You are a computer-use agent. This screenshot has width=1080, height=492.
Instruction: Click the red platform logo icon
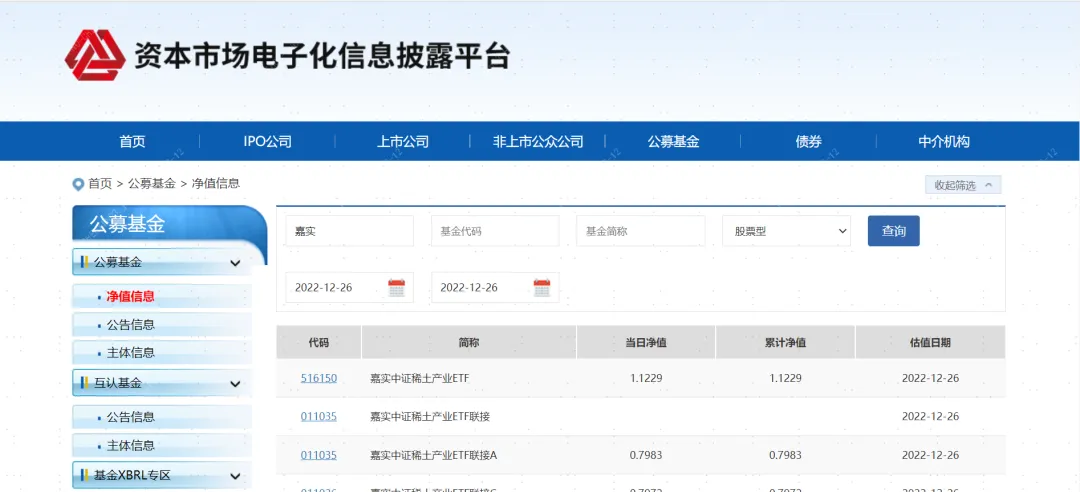point(95,55)
